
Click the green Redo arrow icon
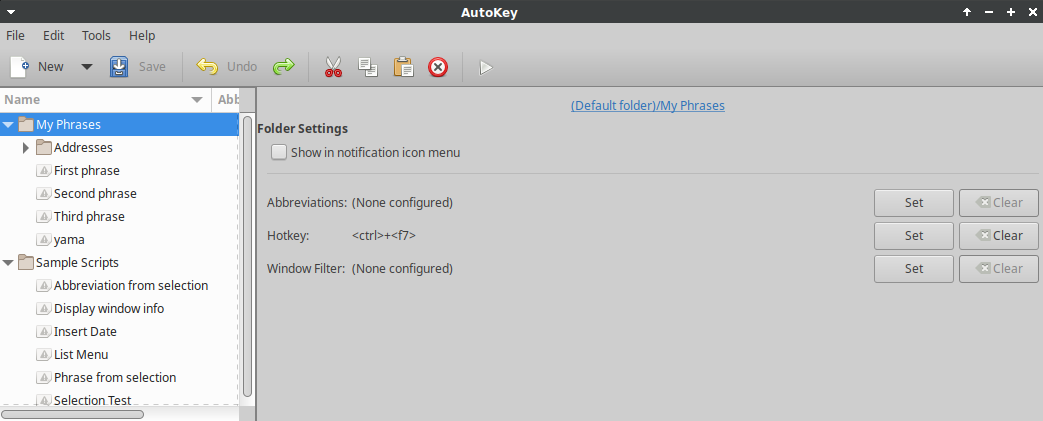(284, 67)
